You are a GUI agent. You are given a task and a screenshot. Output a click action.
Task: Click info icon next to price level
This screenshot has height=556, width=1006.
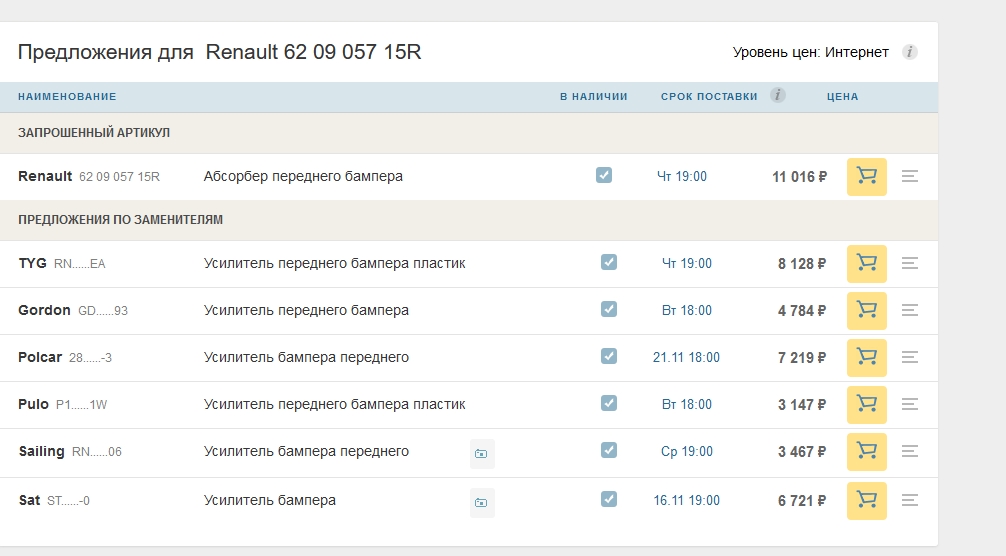pos(909,52)
